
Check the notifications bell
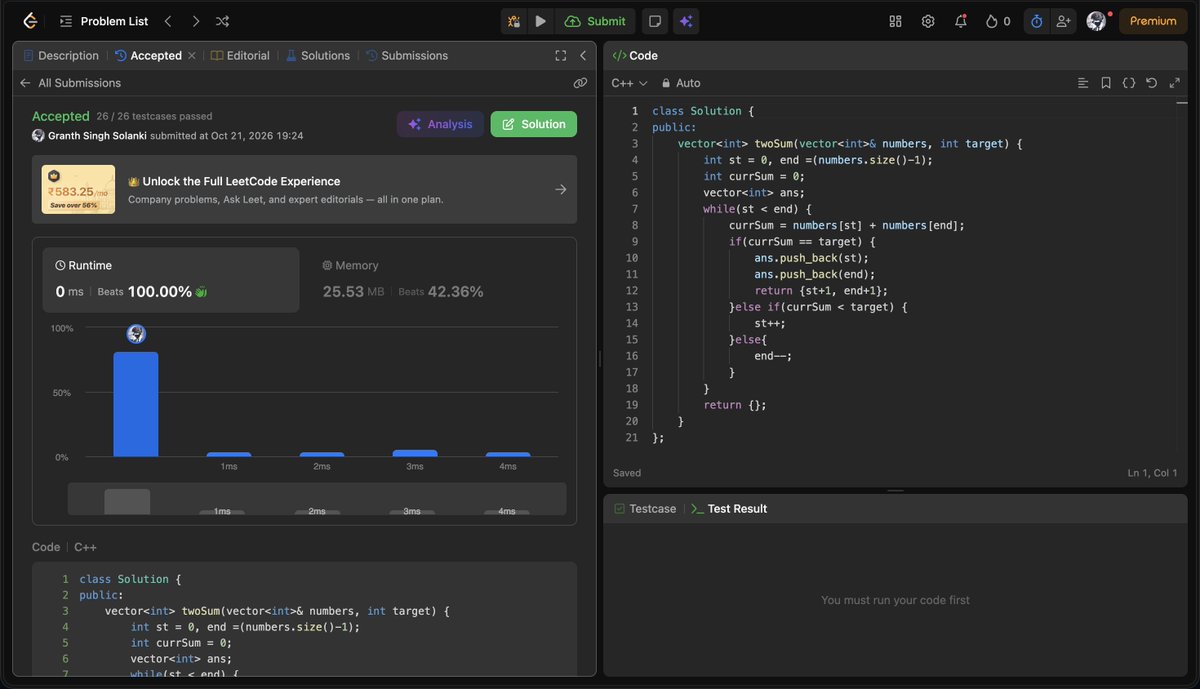961,21
